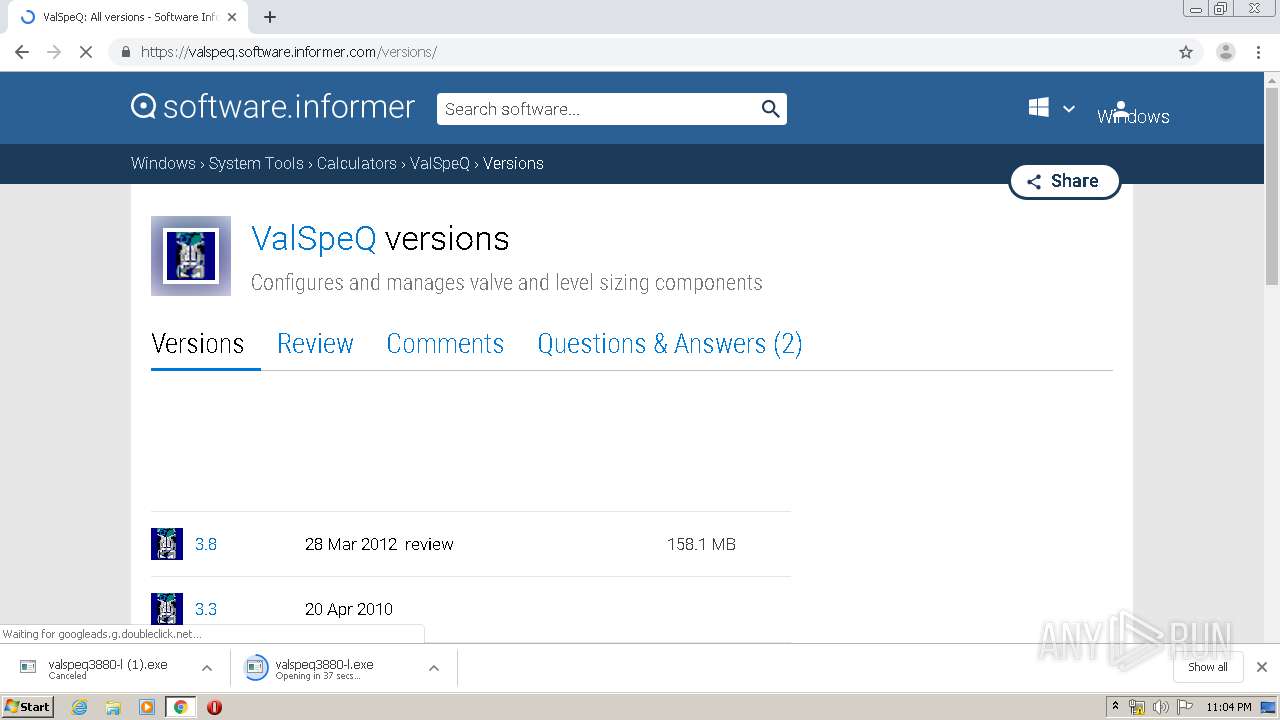Click the taskbar clock 11:04 PM
Screen dimensions: 1280x720
point(1229,707)
